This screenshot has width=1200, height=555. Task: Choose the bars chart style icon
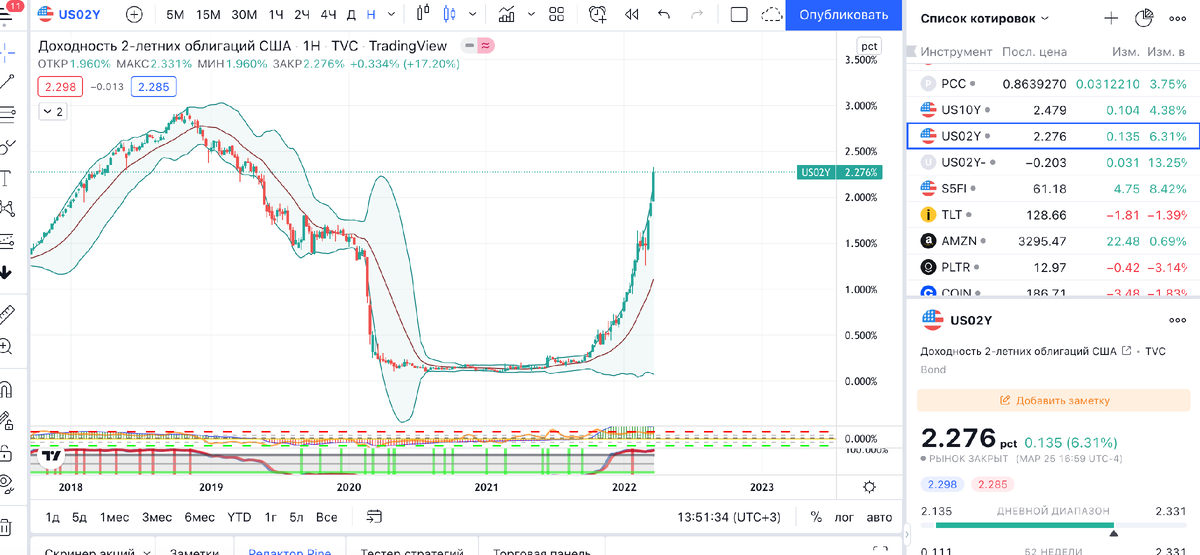(x=425, y=15)
